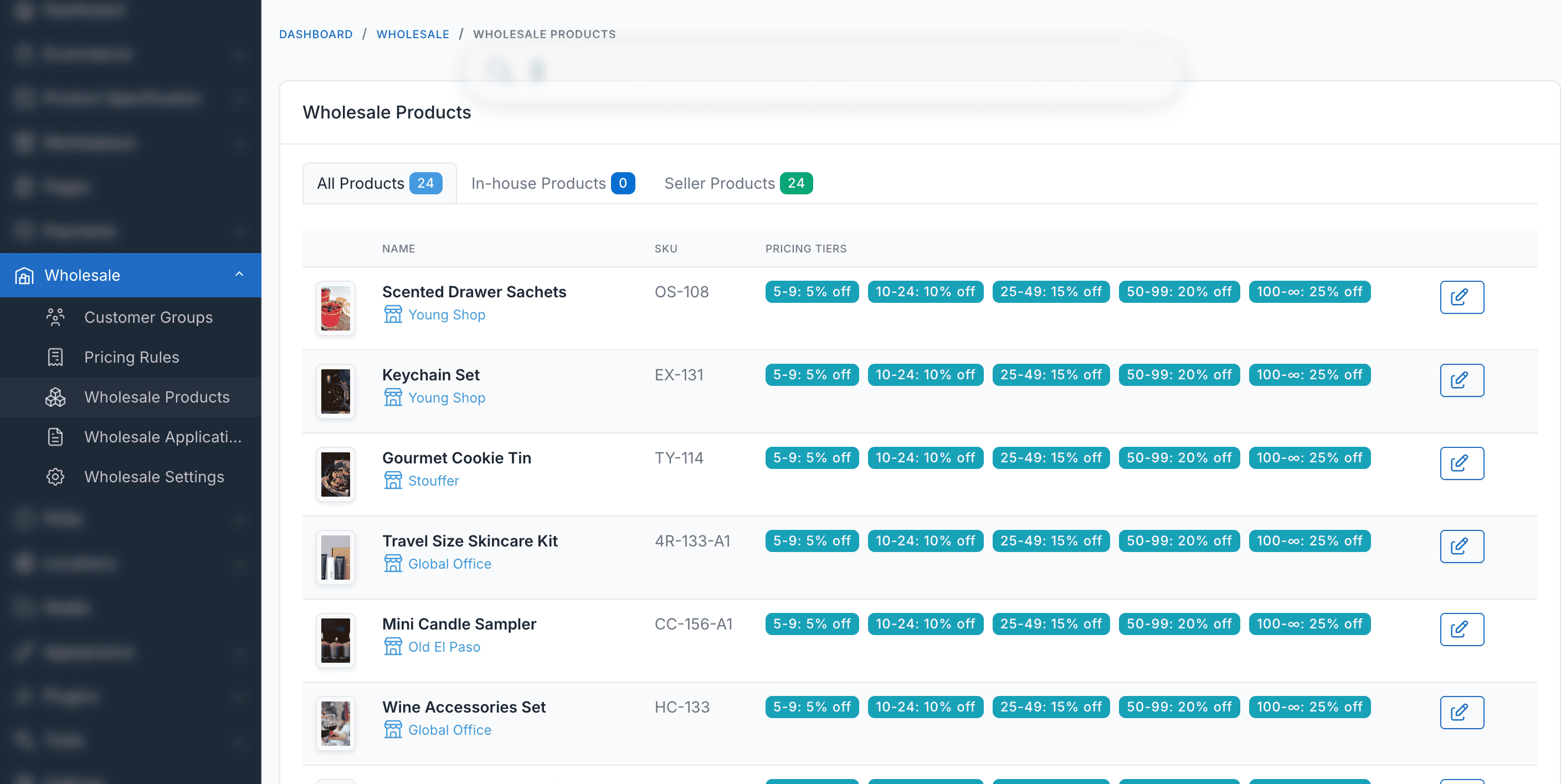
Task: Click the Wholesale Products cube icon
Action: pyautogui.click(x=55, y=398)
